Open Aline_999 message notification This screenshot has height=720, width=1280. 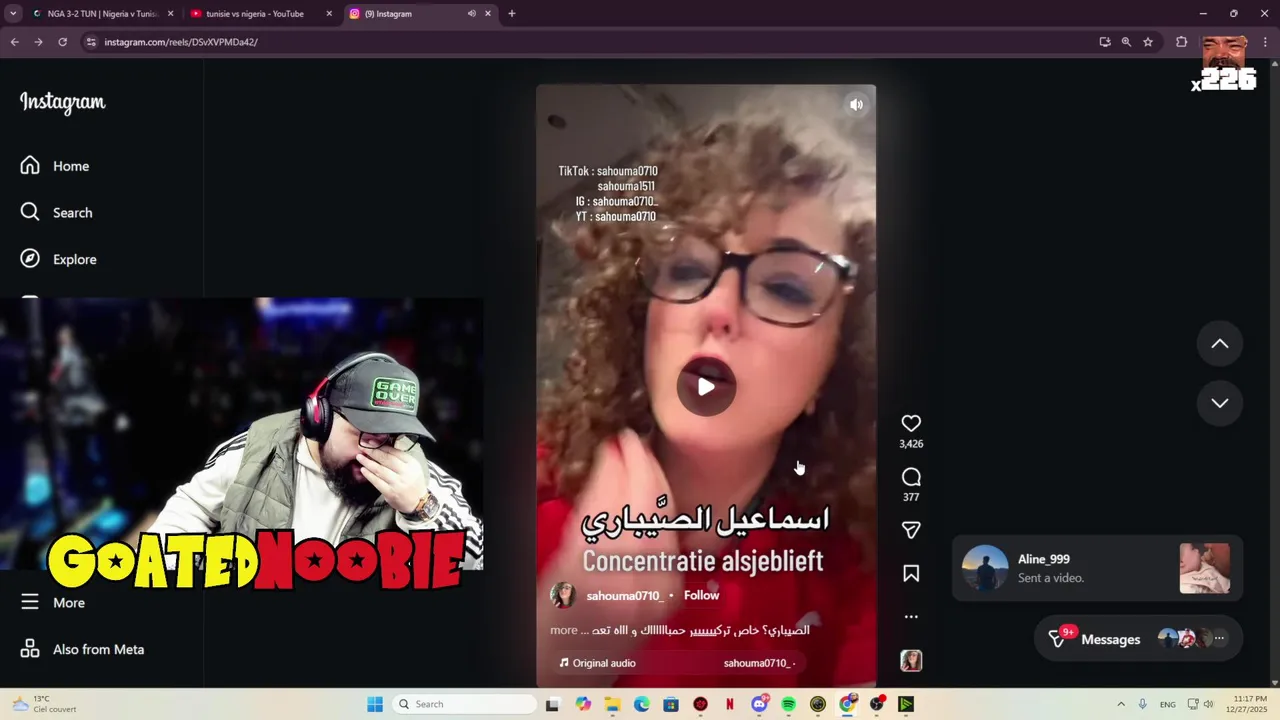[x=1097, y=568]
